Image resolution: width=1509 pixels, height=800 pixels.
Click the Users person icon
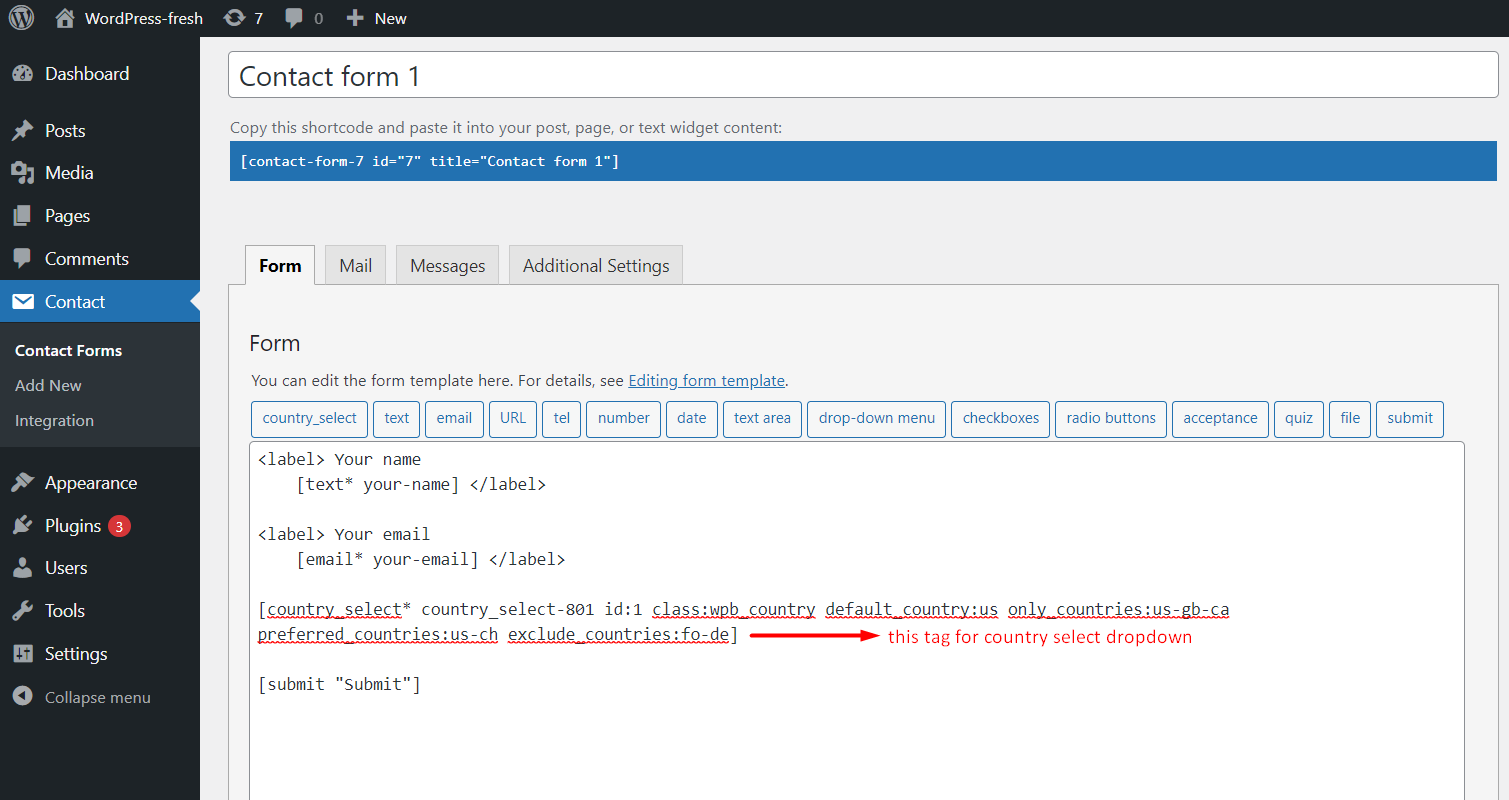pos(23,568)
